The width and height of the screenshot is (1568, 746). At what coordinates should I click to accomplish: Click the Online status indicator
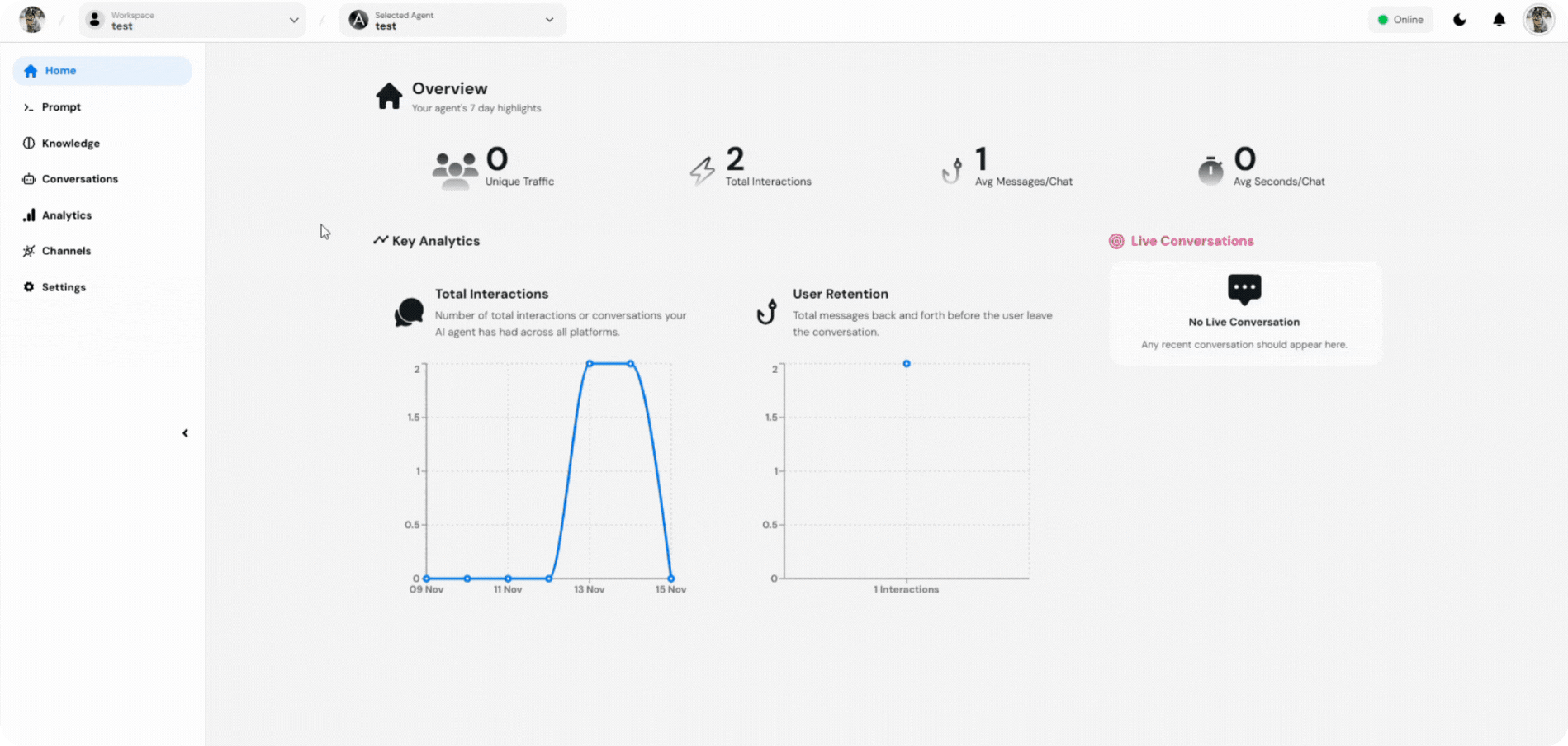click(x=1400, y=20)
